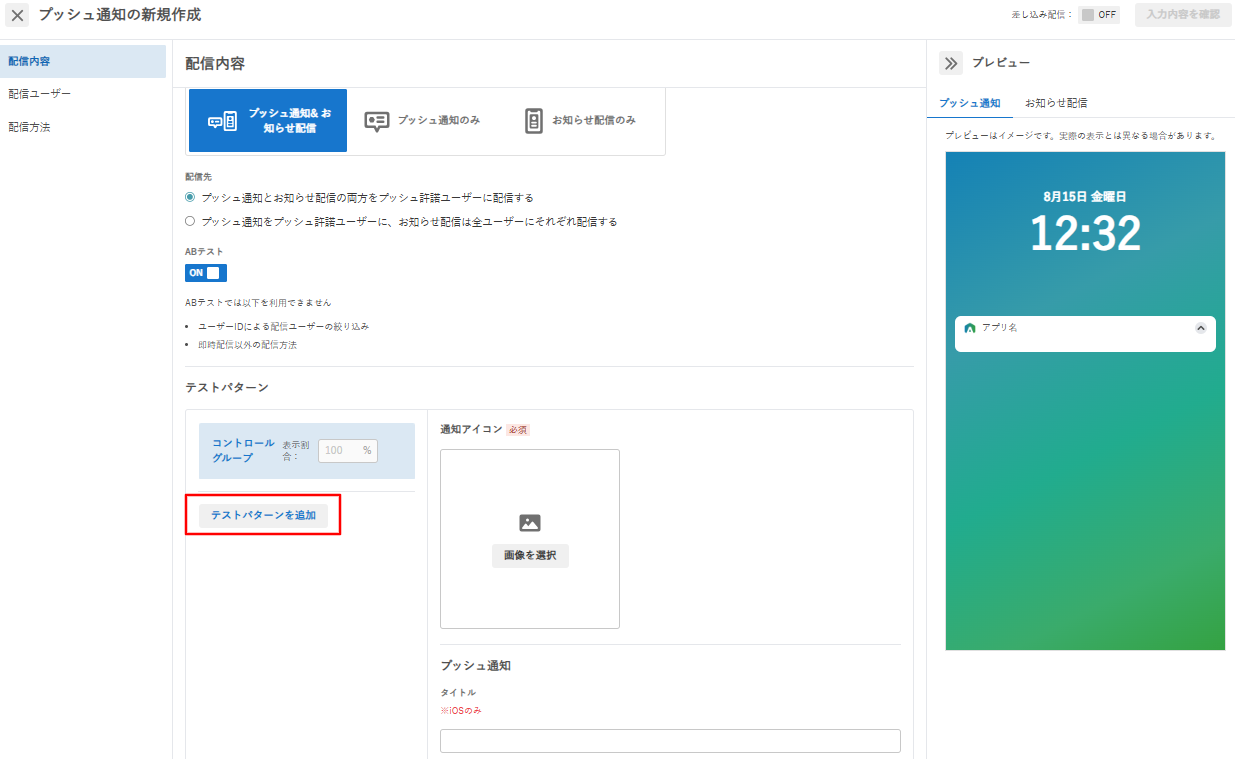Go to the 配信ユーザー sidebar section
The height and width of the screenshot is (759, 1235).
coord(83,94)
